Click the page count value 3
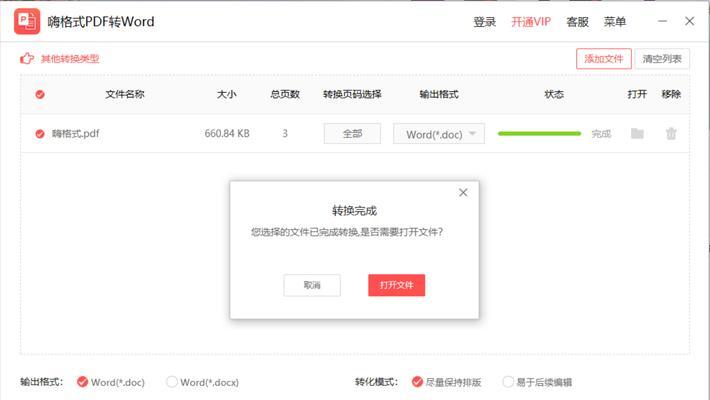This screenshot has height=400, width=710. coord(285,134)
